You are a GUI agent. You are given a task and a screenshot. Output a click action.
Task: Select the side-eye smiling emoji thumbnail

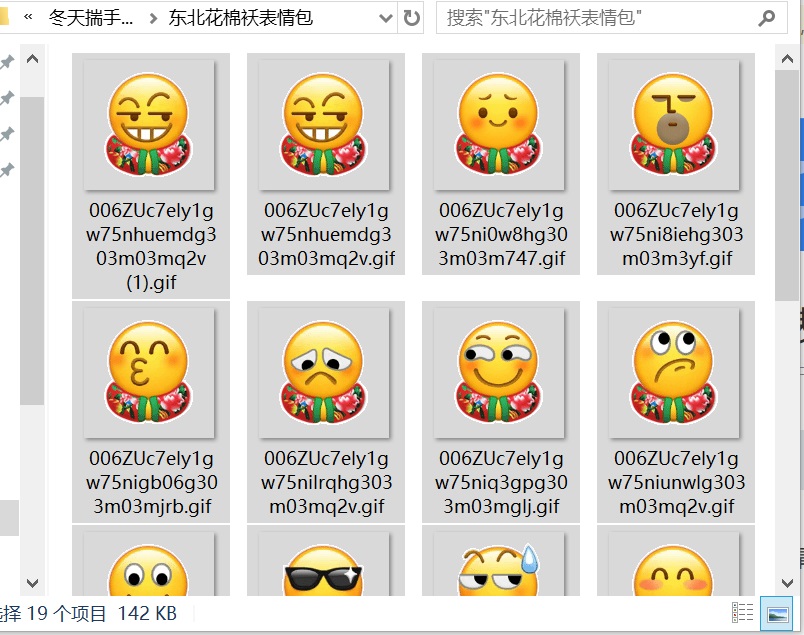[499, 373]
